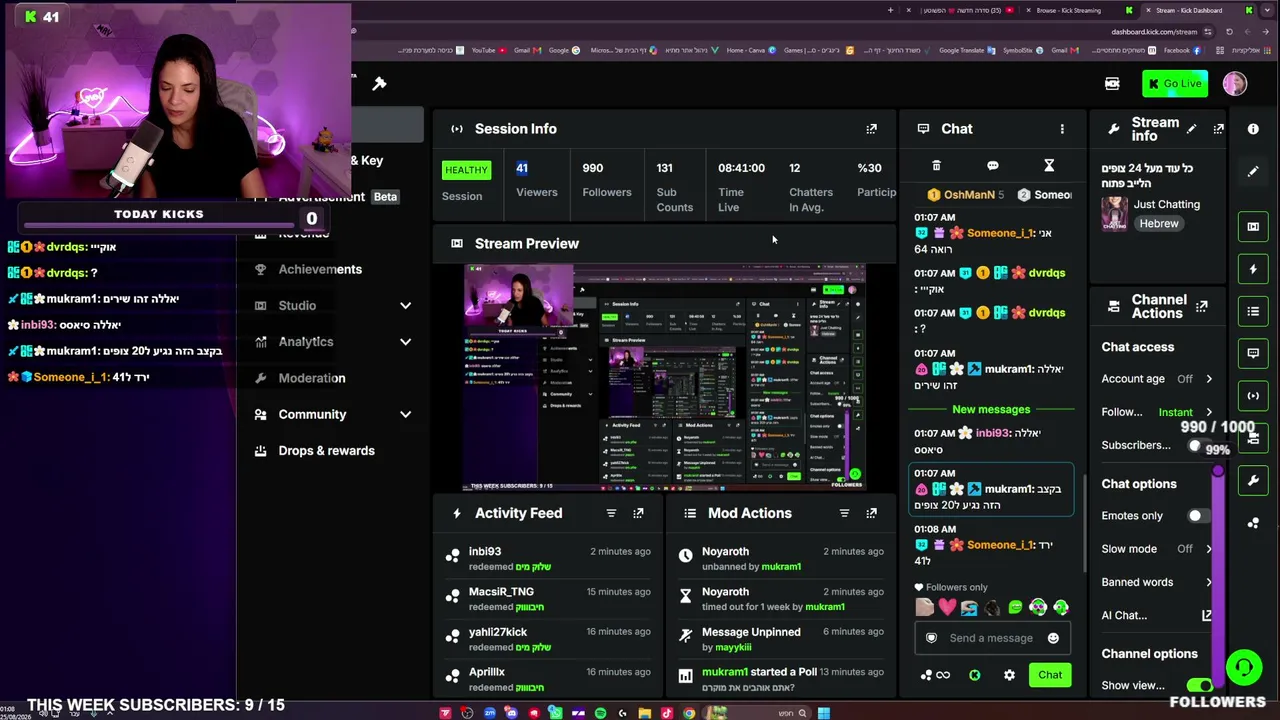Toggle the Subscribers chat switch
This screenshot has height=720, width=1280.
coord(1198,446)
